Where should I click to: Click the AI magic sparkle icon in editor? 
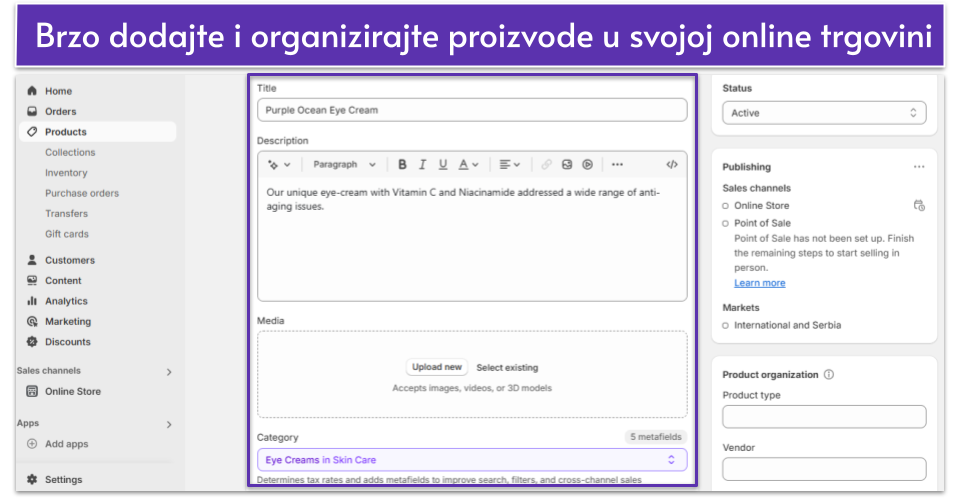coord(273,164)
